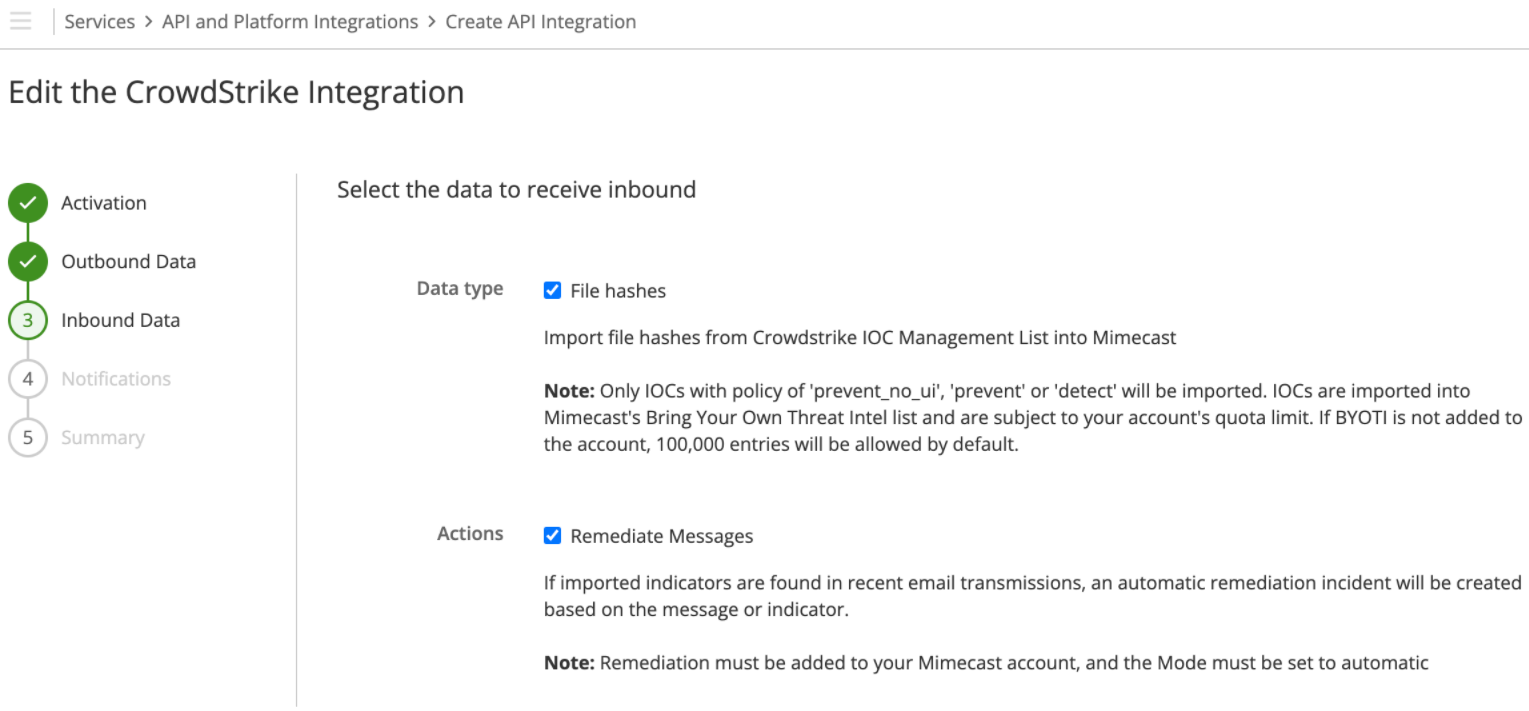The height and width of the screenshot is (711, 1529).
Task: Click the Create API Integration breadcrumb
Action: click(x=540, y=22)
